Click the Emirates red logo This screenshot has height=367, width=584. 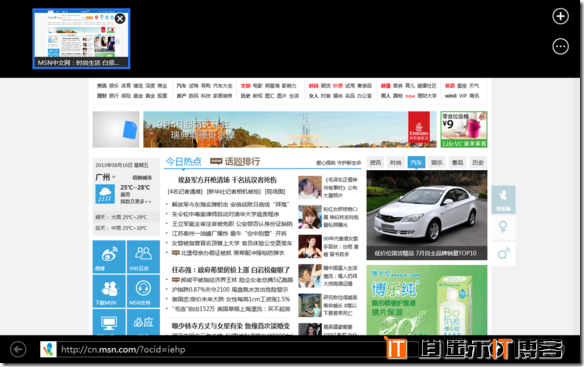coord(419,127)
